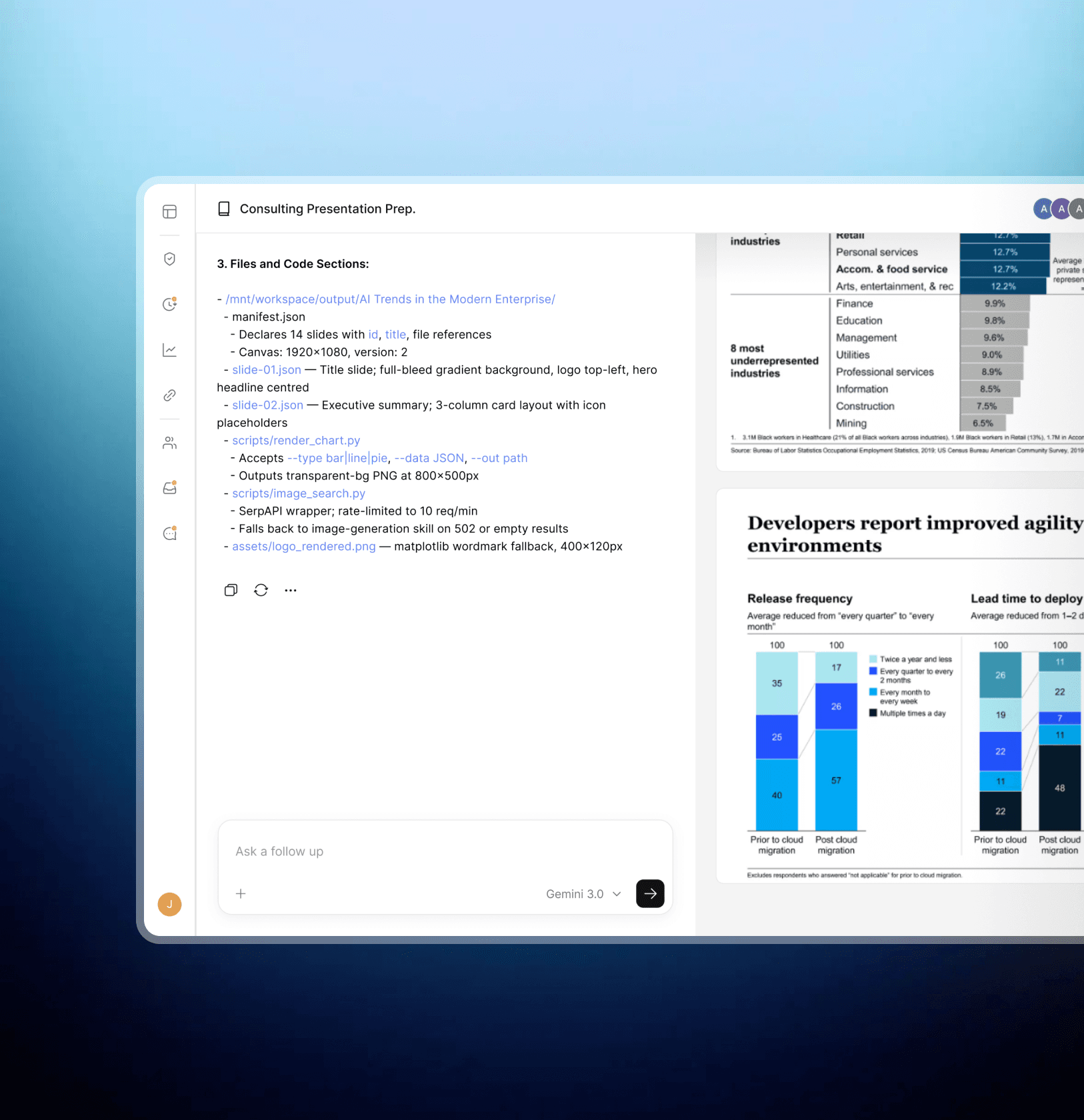This screenshot has width=1084, height=1120.
Task: Open the AI Trends output folder path link
Action: point(390,299)
